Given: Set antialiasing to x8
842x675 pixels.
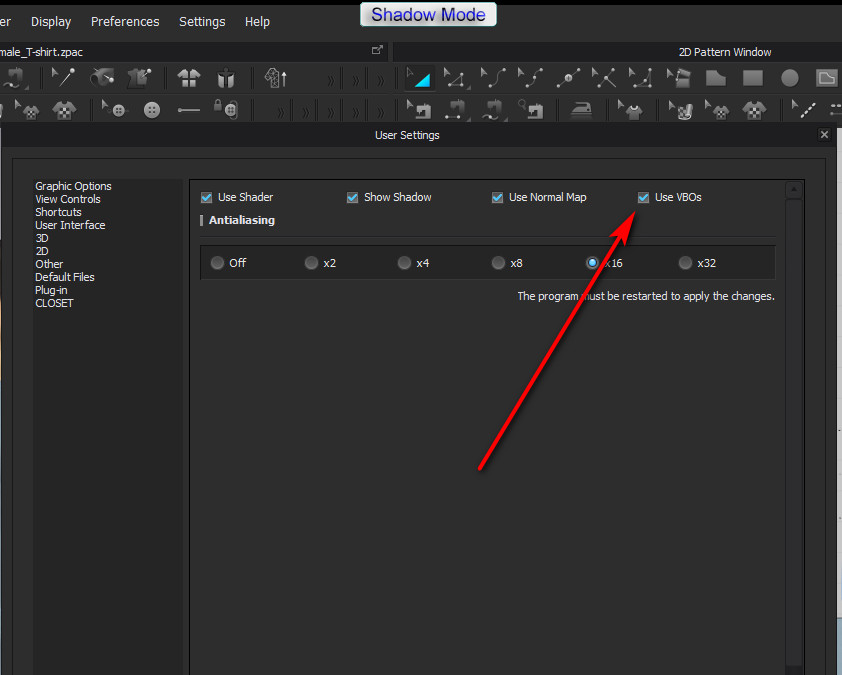Looking at the screenshot, I should pos(498,263).
